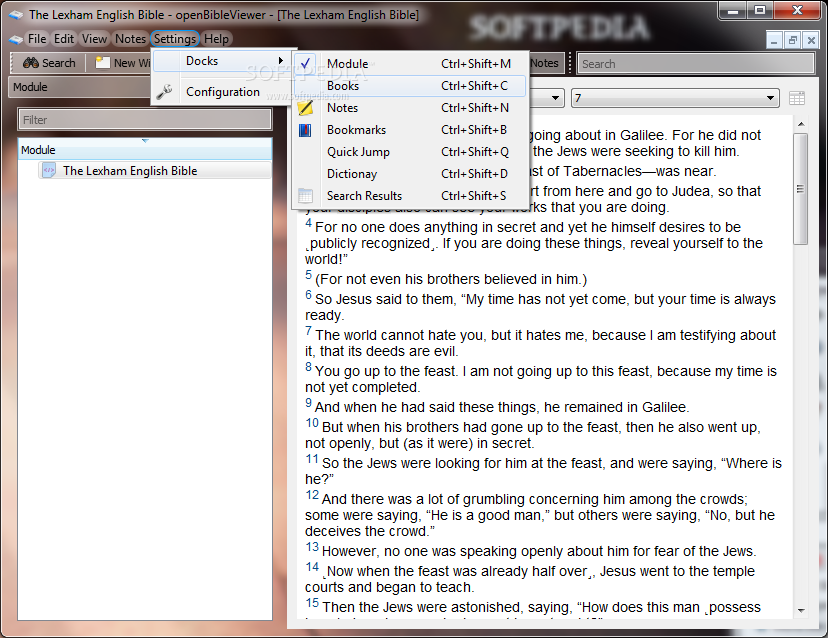The image size is (828, 638).
Task: Click the table grid icon beside chapter dropdown
Action: 796,98
